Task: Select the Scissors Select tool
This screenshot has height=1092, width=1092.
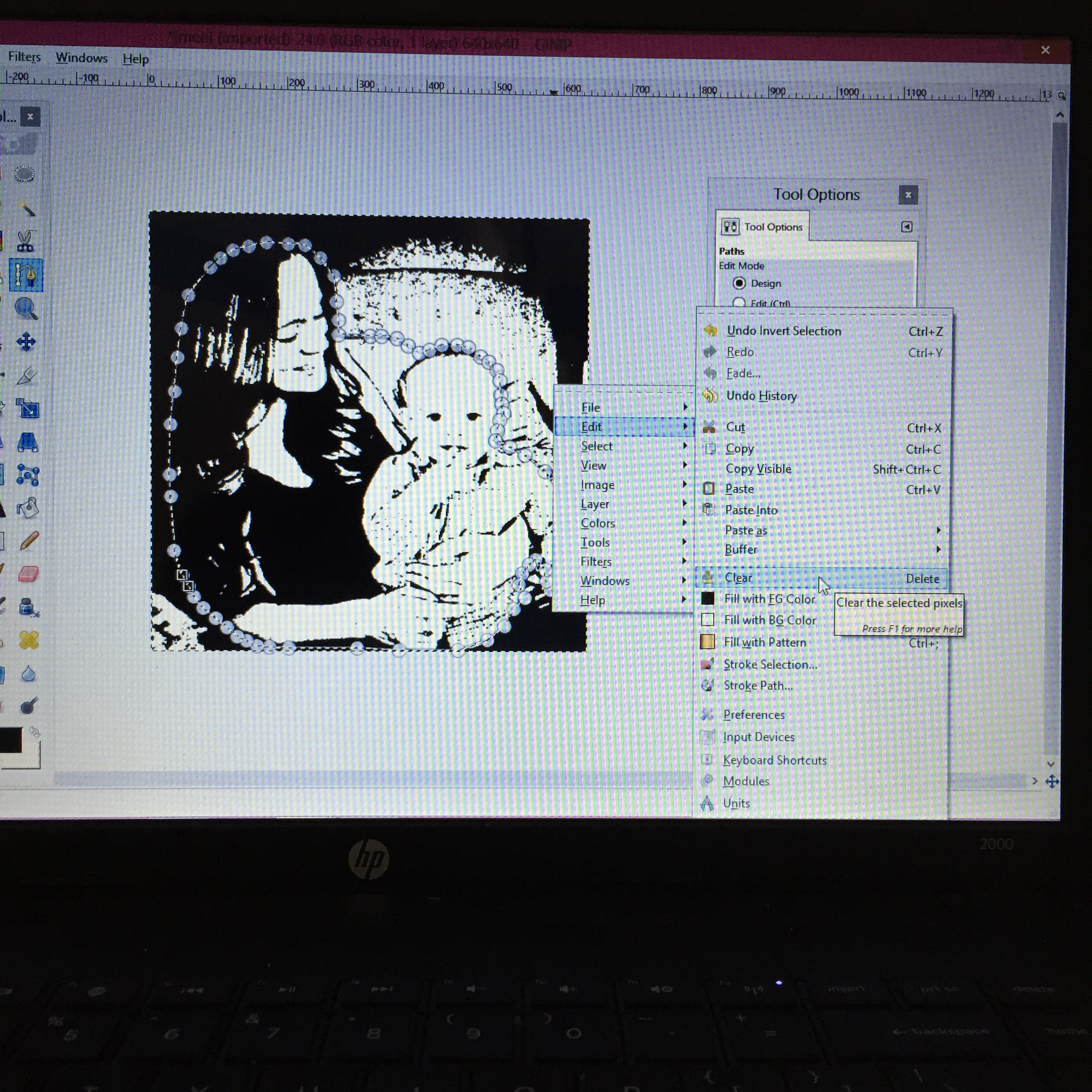Action: (x=25, y=241)
